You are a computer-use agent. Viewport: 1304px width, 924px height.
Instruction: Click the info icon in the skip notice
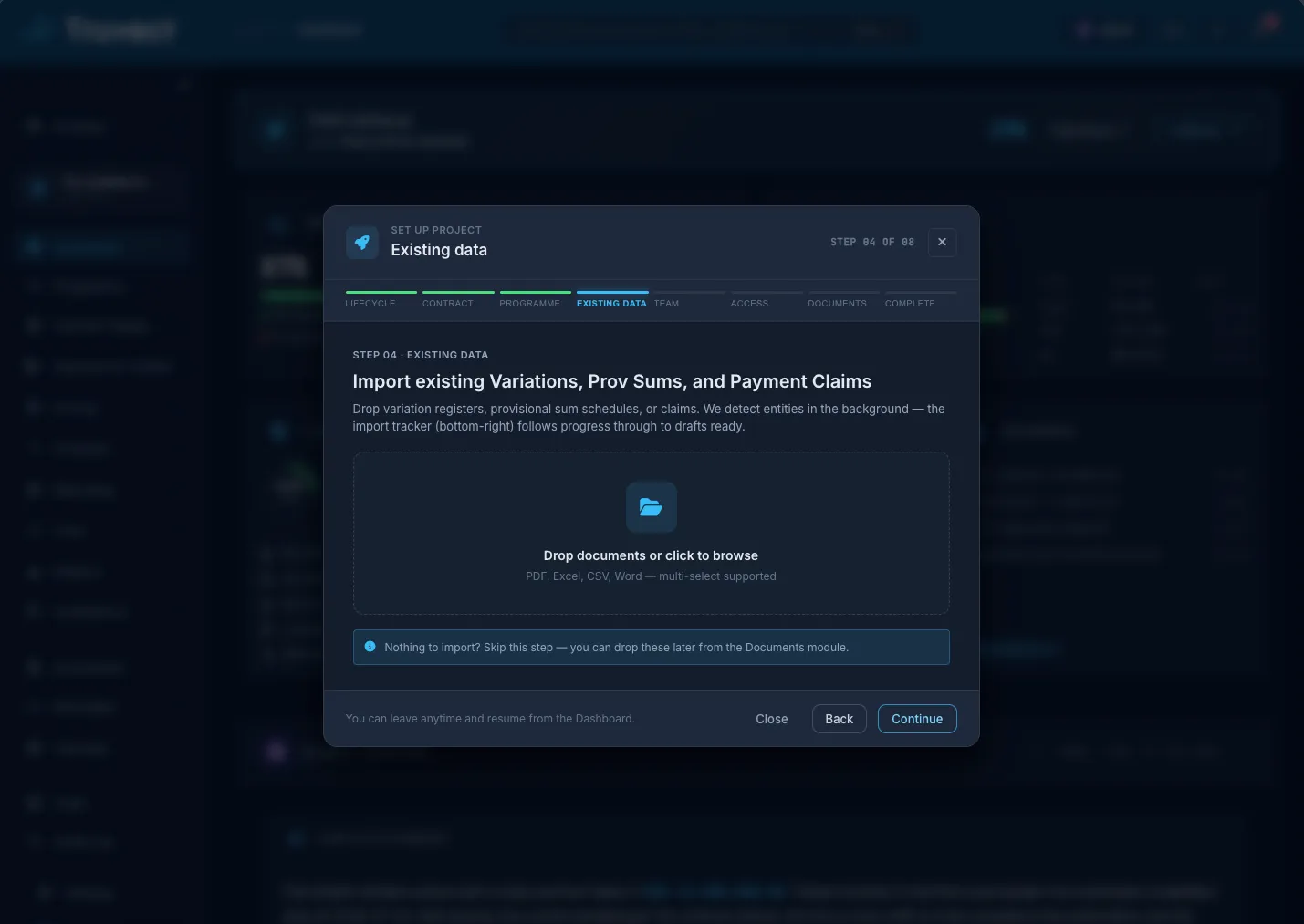pyautogui.click(x=370, y=647)
